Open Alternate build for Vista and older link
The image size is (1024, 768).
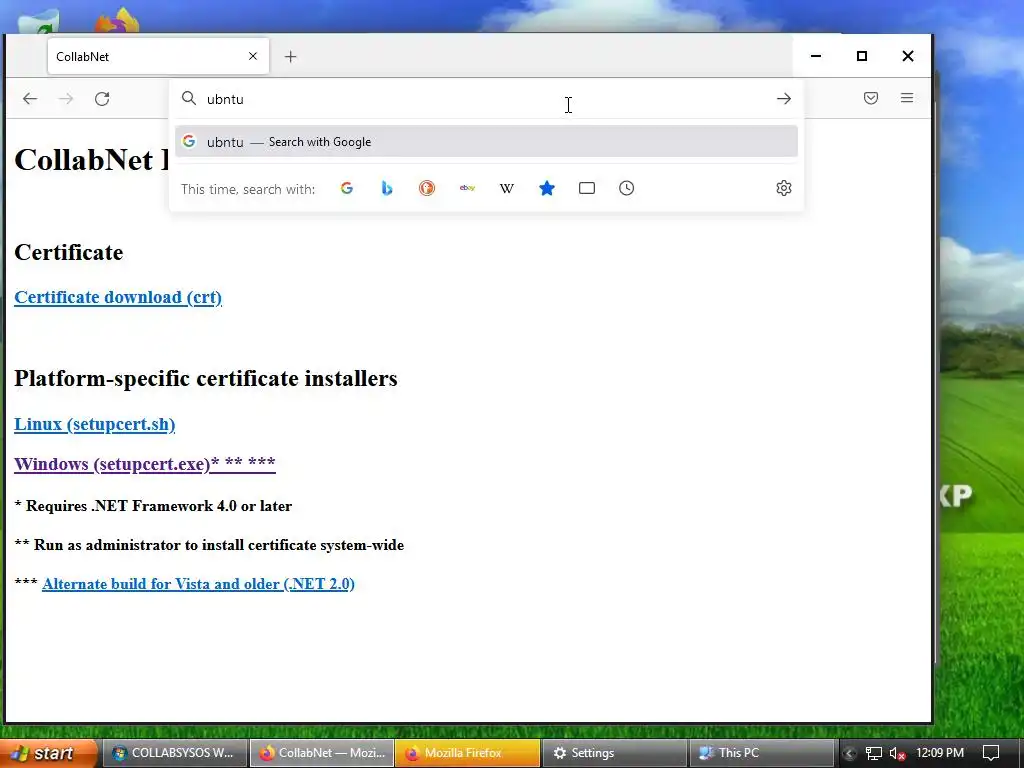pyautogui.click(x=199, y=584)
